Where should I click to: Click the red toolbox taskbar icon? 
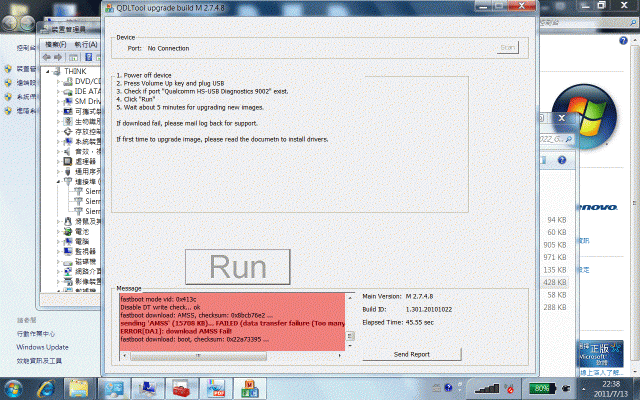click(181, 389)
